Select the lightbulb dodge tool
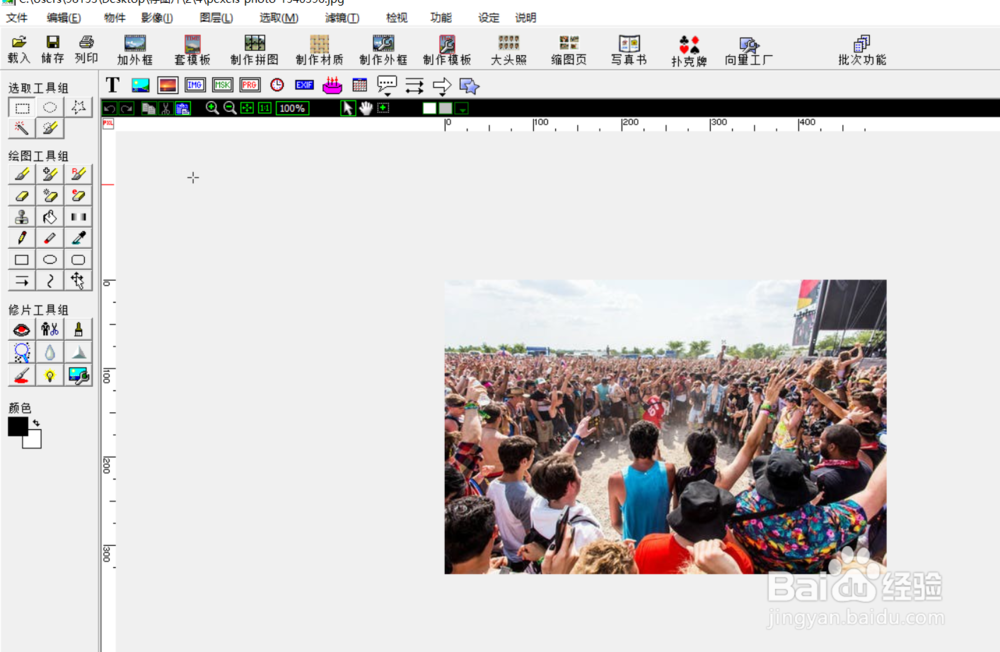This screenshot has width=1000, height=652. click(x=50, y=375)
